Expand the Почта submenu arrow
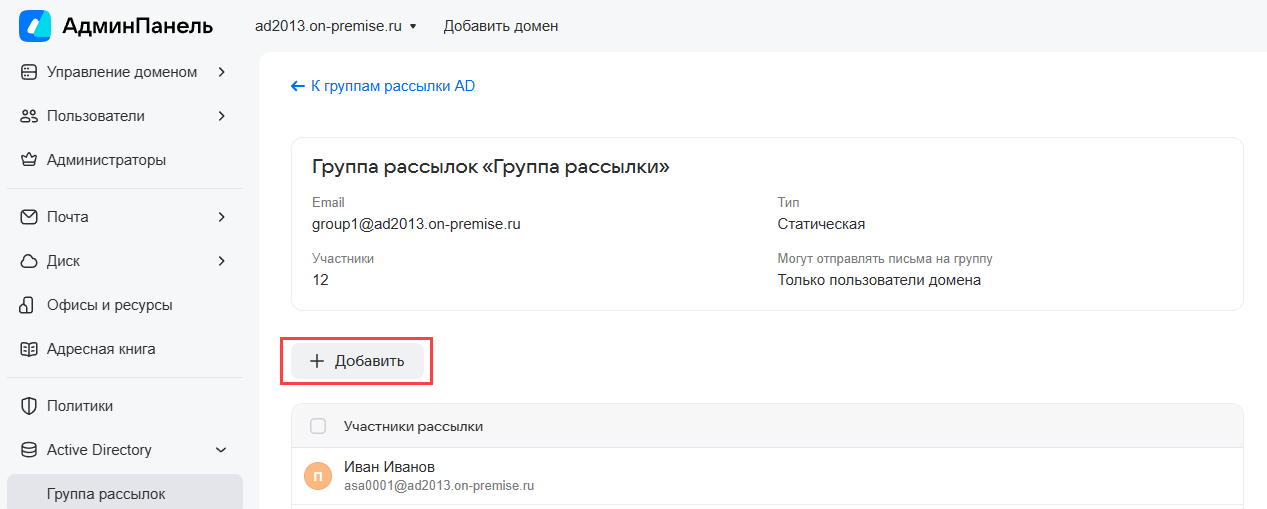Screen dimensions: 1267x509 [221, 217]
